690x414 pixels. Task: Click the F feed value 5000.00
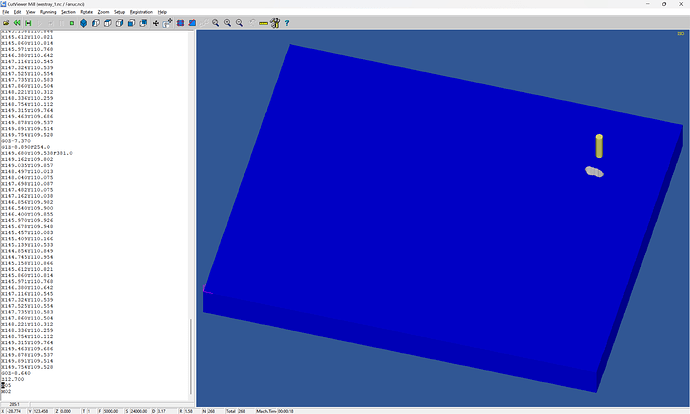pyautogui.click(x=110, y=411)
